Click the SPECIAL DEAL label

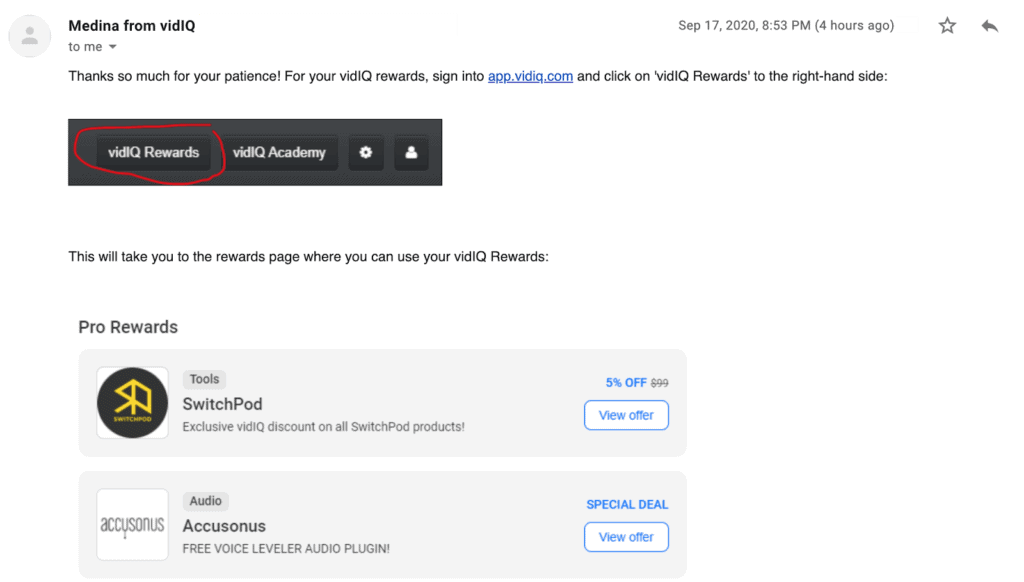coord(627,505)
